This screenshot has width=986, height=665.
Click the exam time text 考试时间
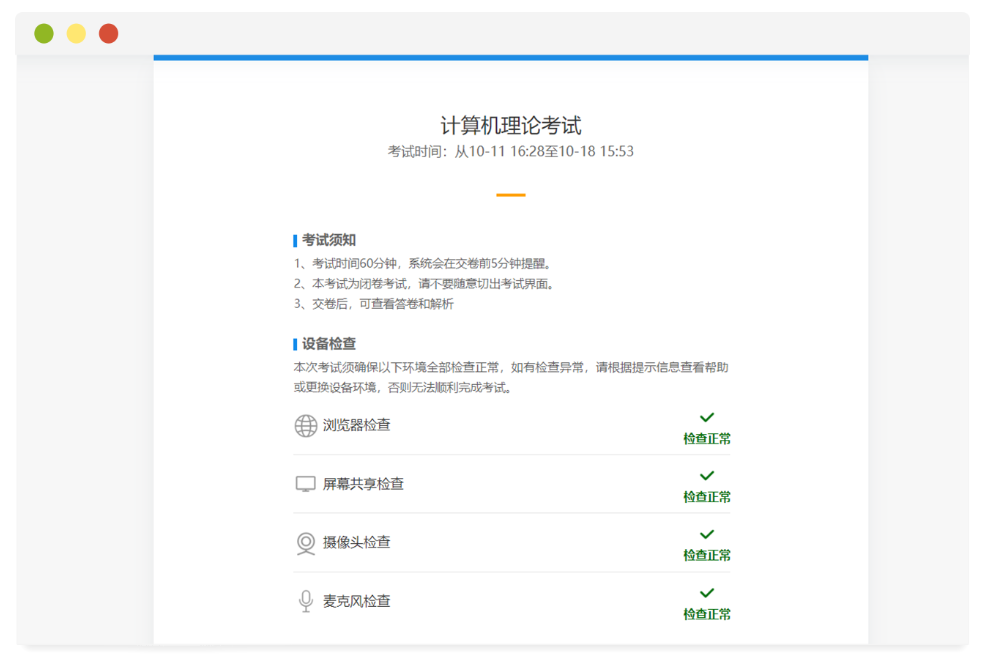coord(510,152)
